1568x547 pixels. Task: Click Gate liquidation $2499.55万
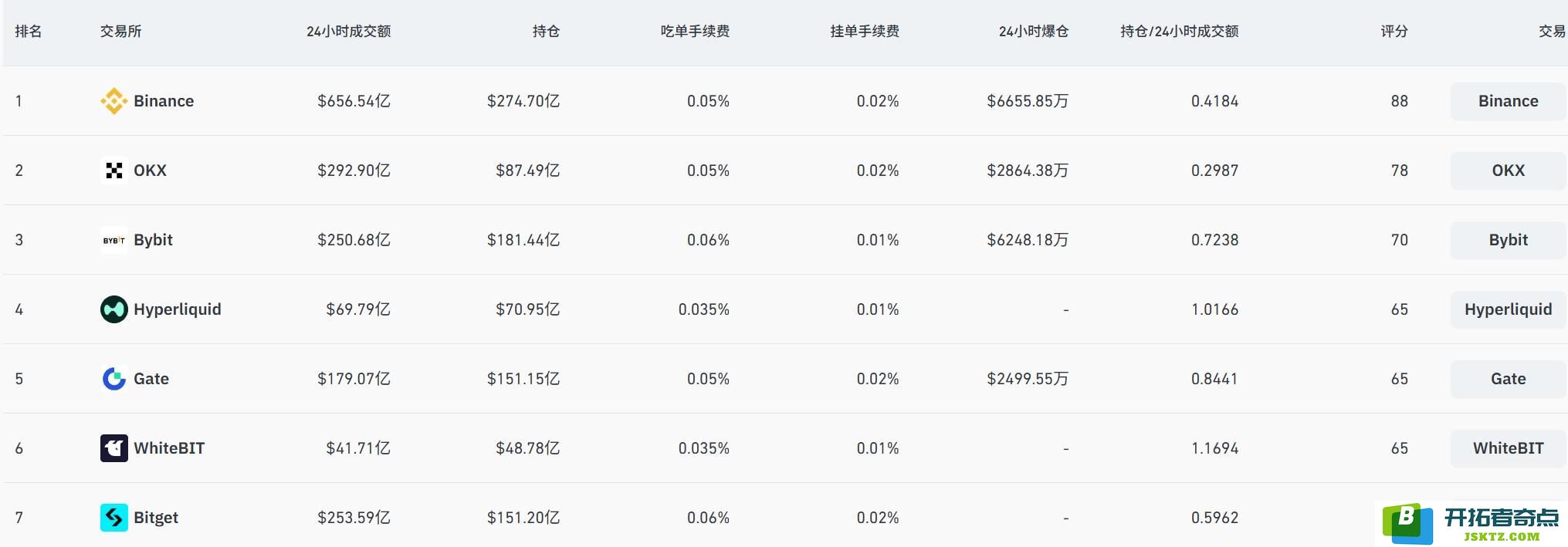pos(1028,379)
